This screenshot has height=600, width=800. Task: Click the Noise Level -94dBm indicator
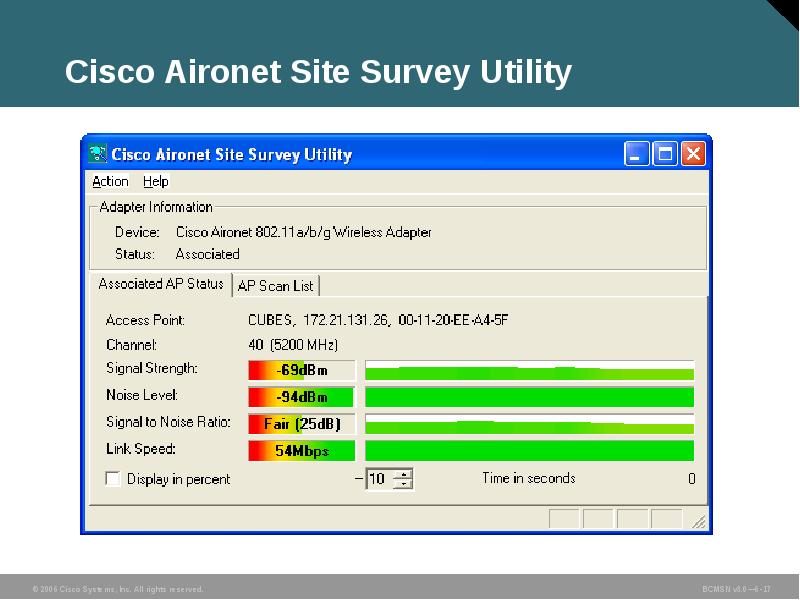(x=300, y=396)
